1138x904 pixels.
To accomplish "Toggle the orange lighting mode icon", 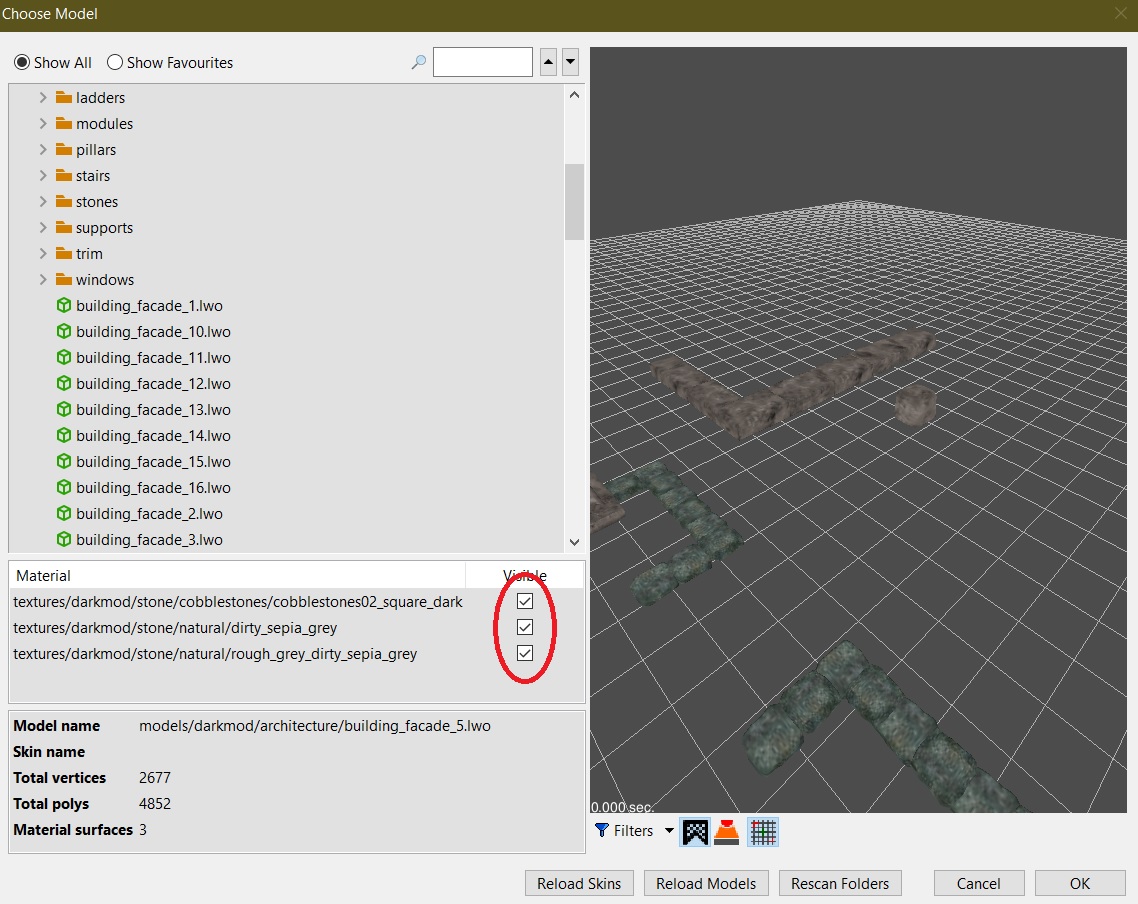I will coord(727,832).
